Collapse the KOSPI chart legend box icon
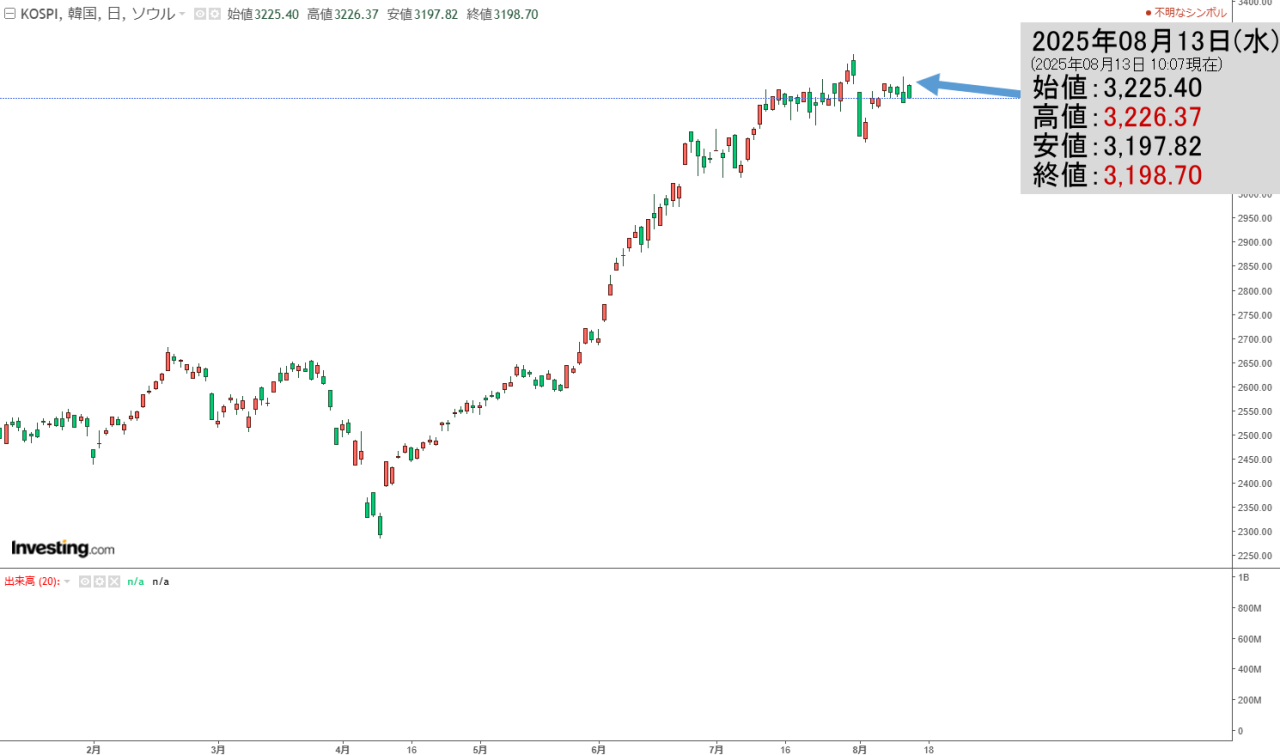 pyautogui.click(x=10, y=14)
